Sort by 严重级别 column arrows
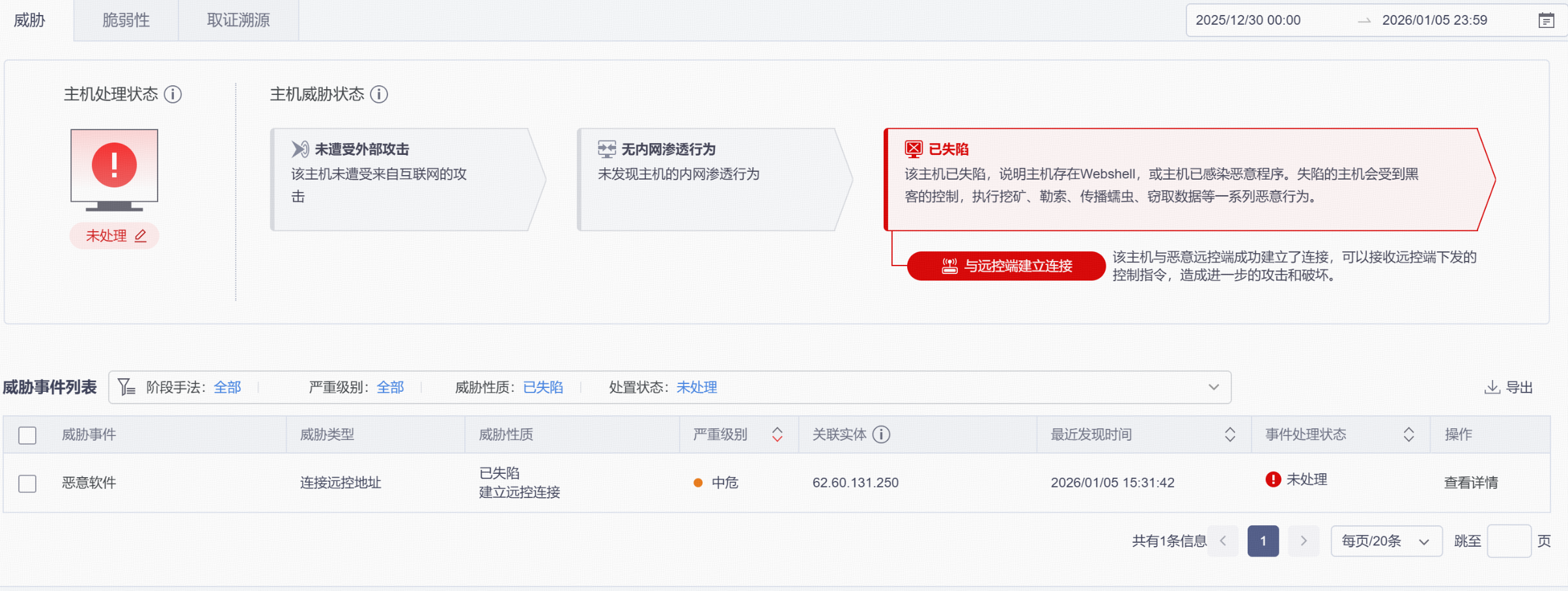The height and width of the screenshot is (591, 1568). coord(777,434)
